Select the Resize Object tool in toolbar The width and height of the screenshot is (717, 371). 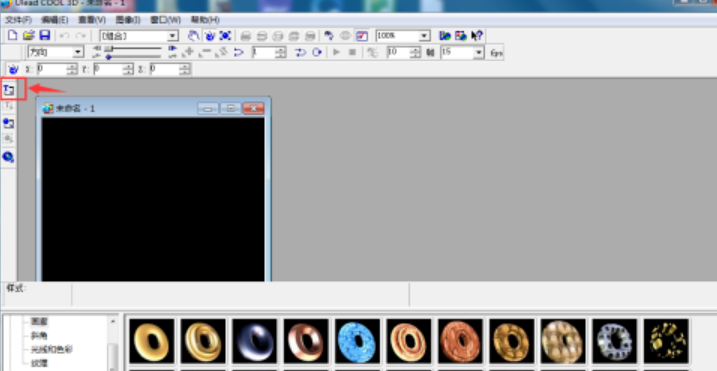pos(225,36)
